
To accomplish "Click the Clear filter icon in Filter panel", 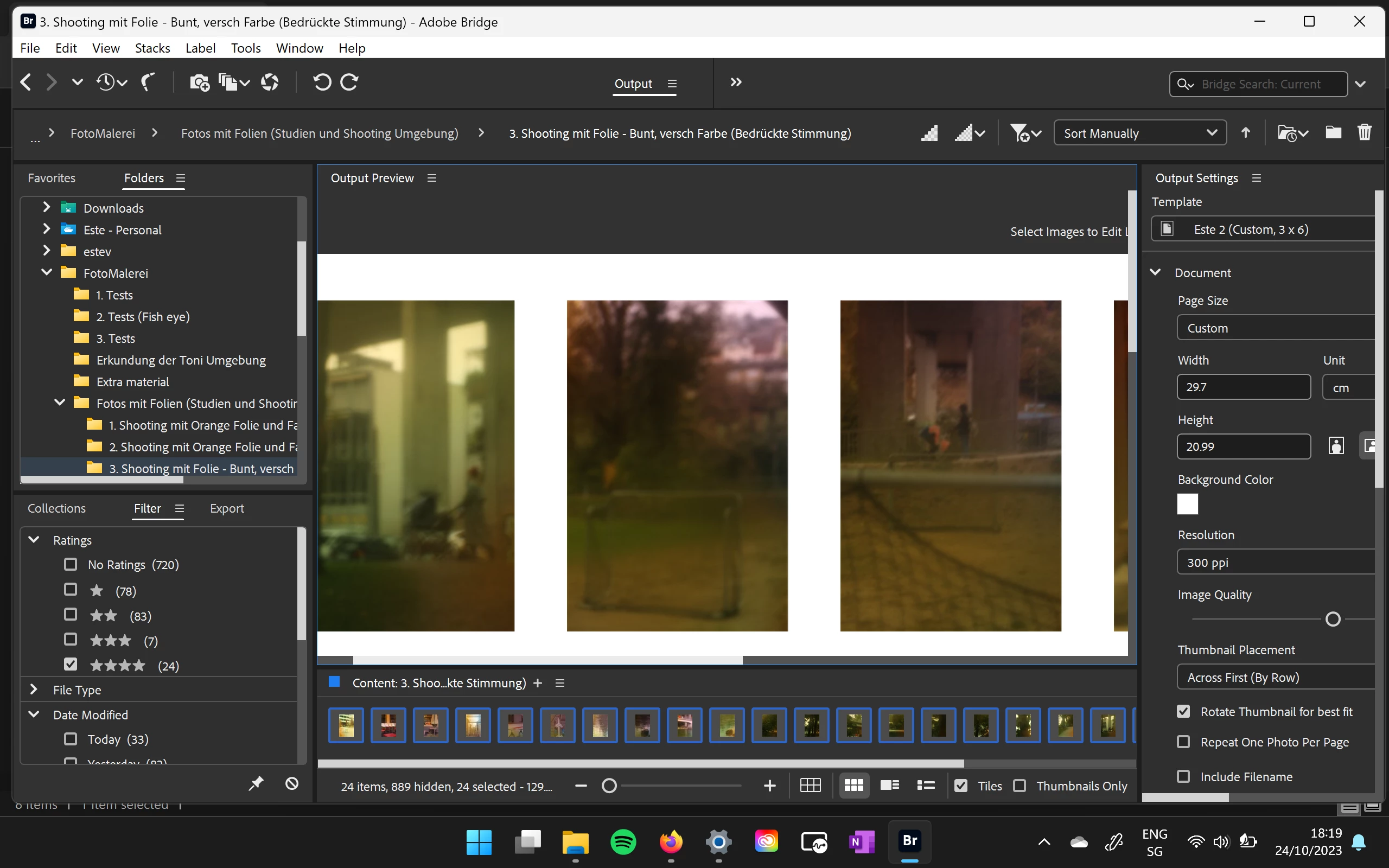I will click(x=291, y=783).
